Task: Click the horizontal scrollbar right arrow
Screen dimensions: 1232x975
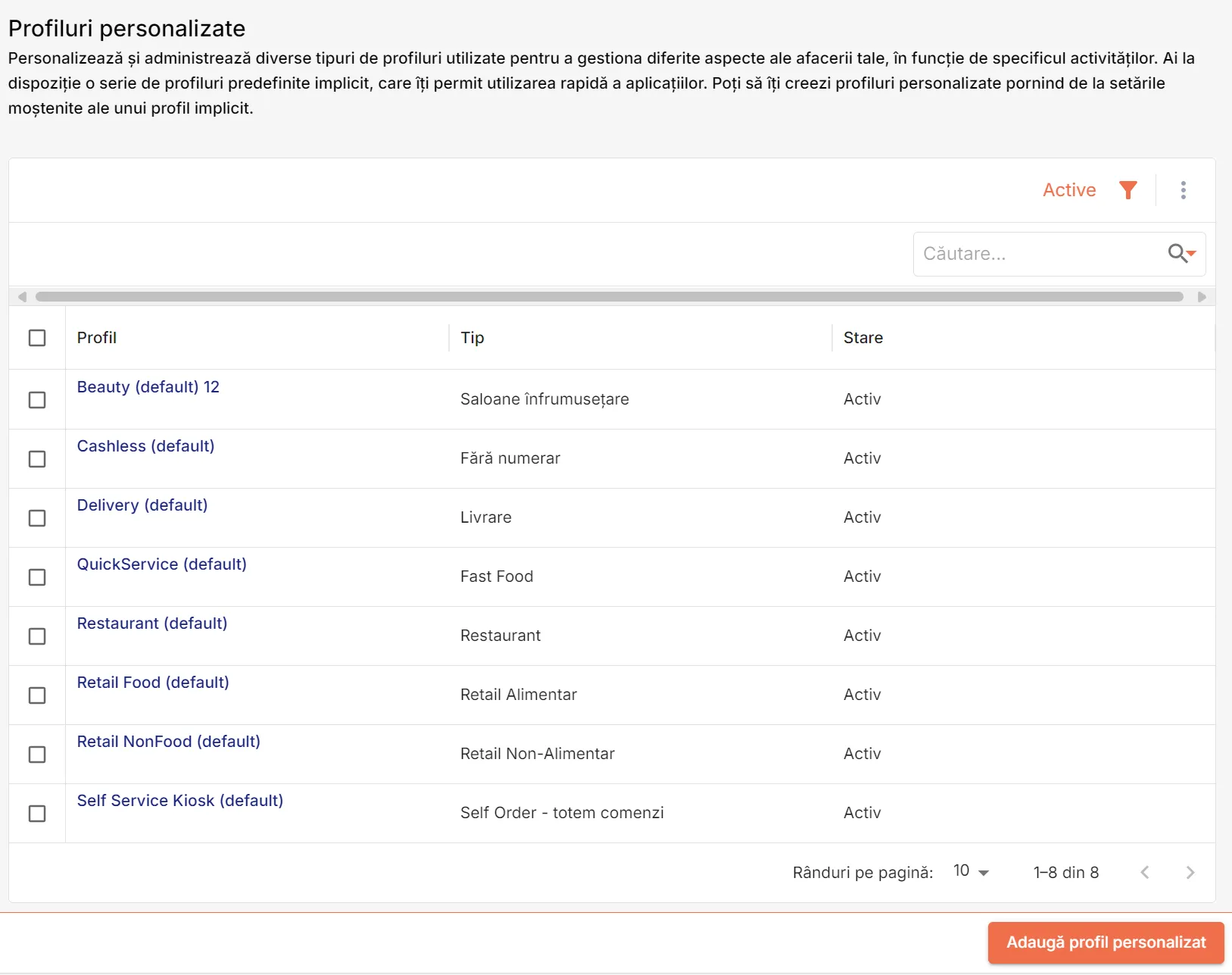Action: (x=1202, y=297)
